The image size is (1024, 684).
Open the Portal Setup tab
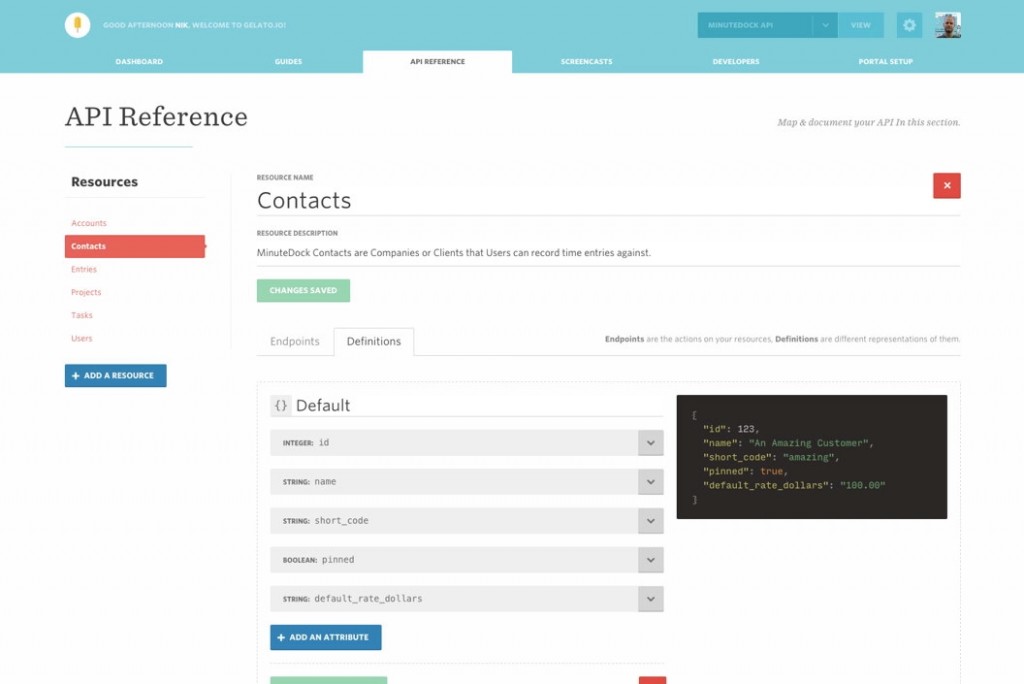click(x=886, y=61)
